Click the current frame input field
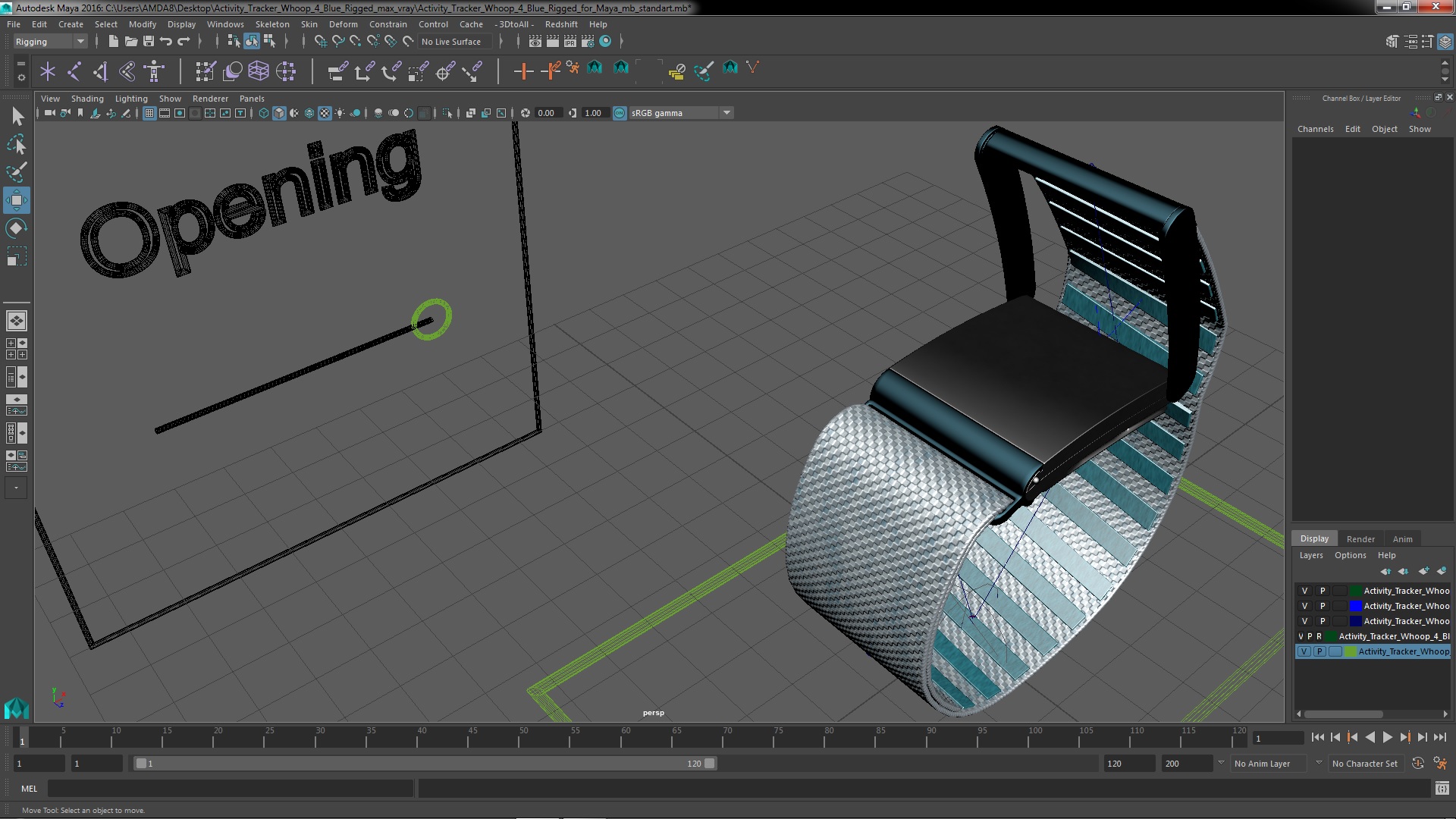 (x=1278, y=738)
